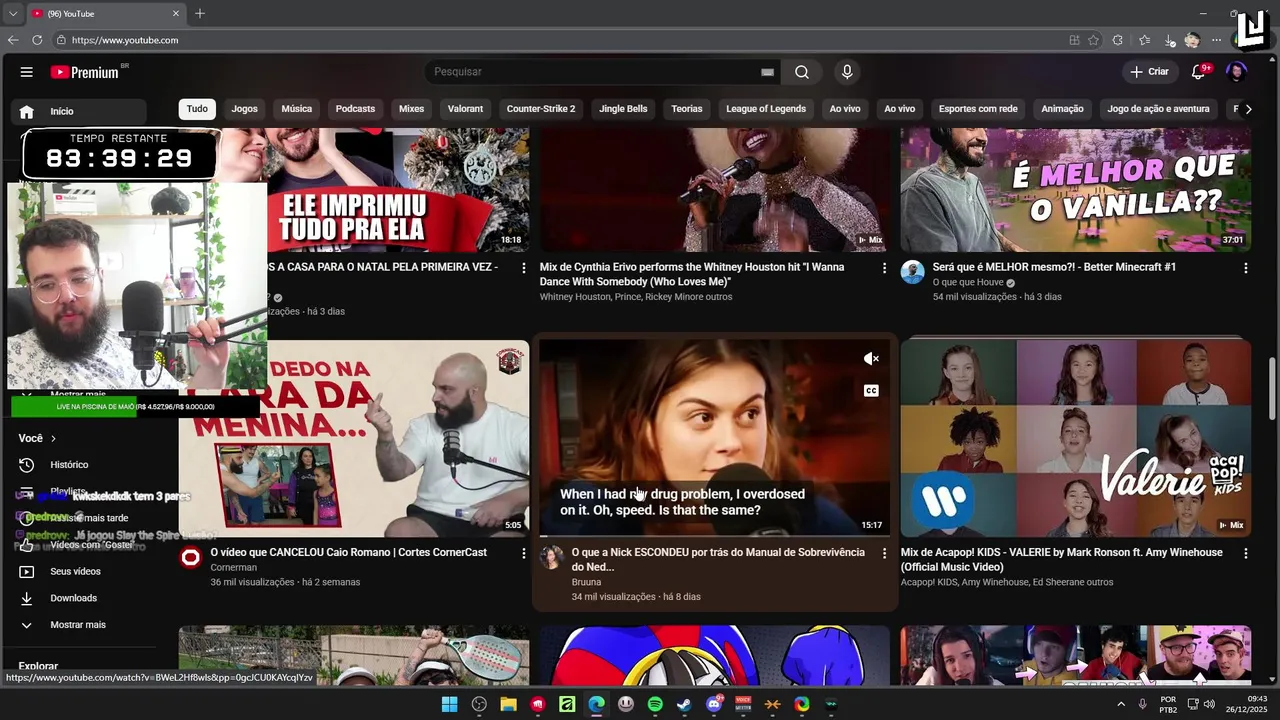1280x720 pixels.
Task: Select the League of Legends chip
Action: pyautogui.click(x=766, y=109)
